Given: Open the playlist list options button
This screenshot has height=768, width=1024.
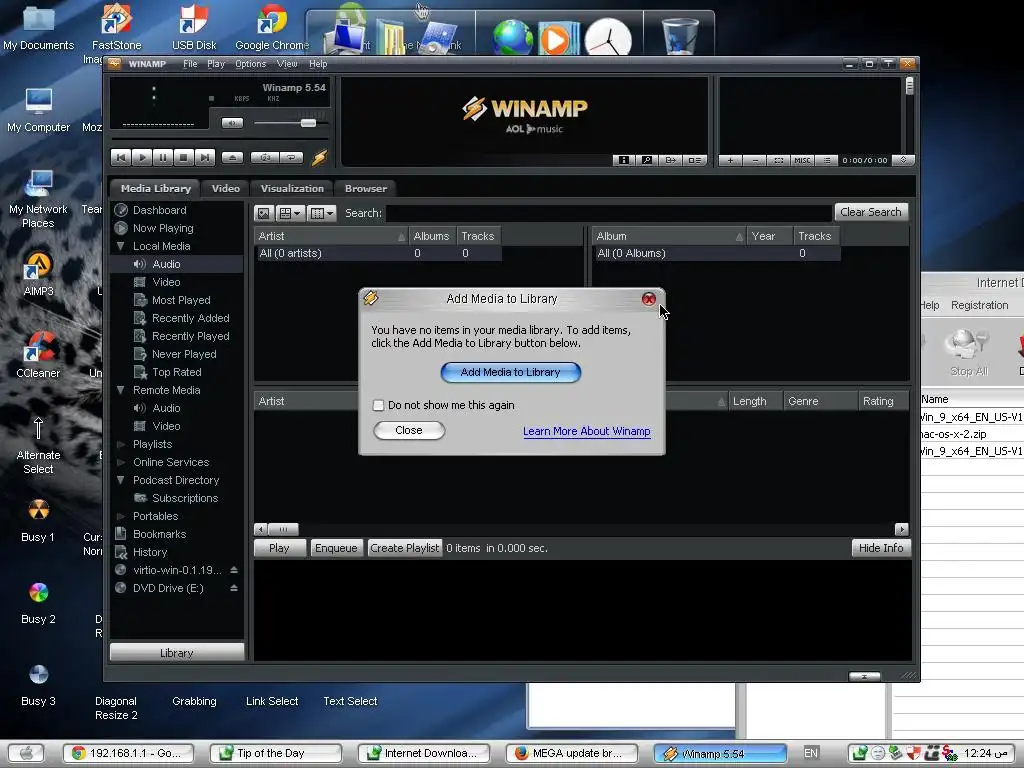Looking at the screenshot, I should [x=827, y=160].
